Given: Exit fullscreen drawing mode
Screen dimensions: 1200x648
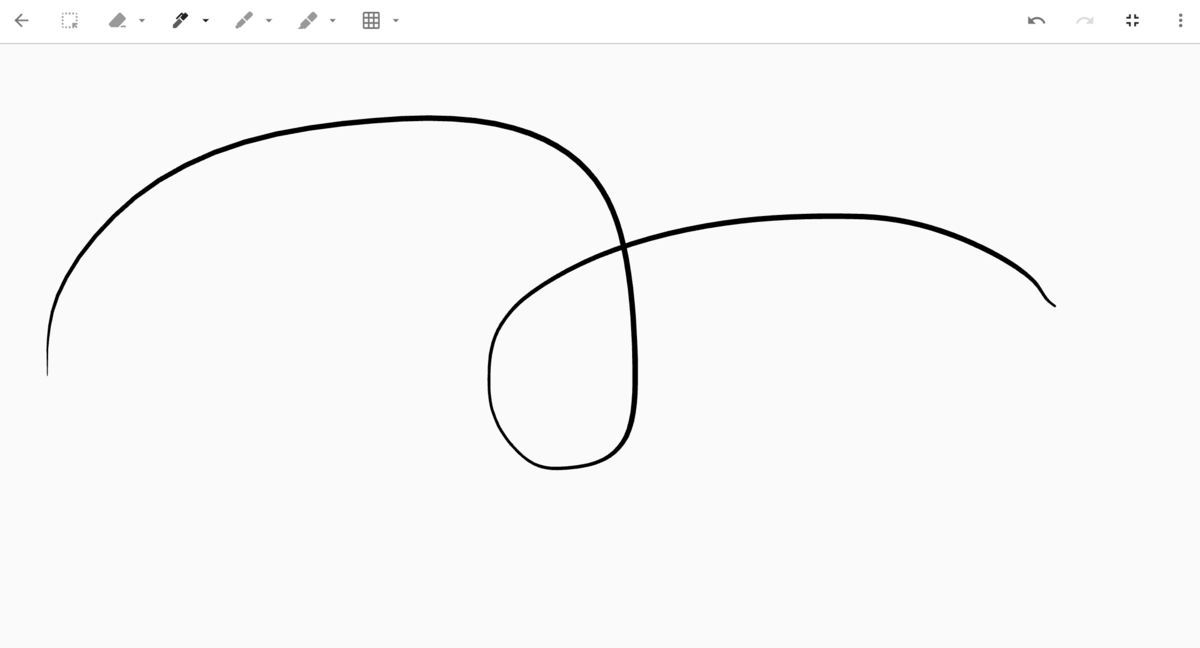Looking at the screenshot, I should point(1133,20).
